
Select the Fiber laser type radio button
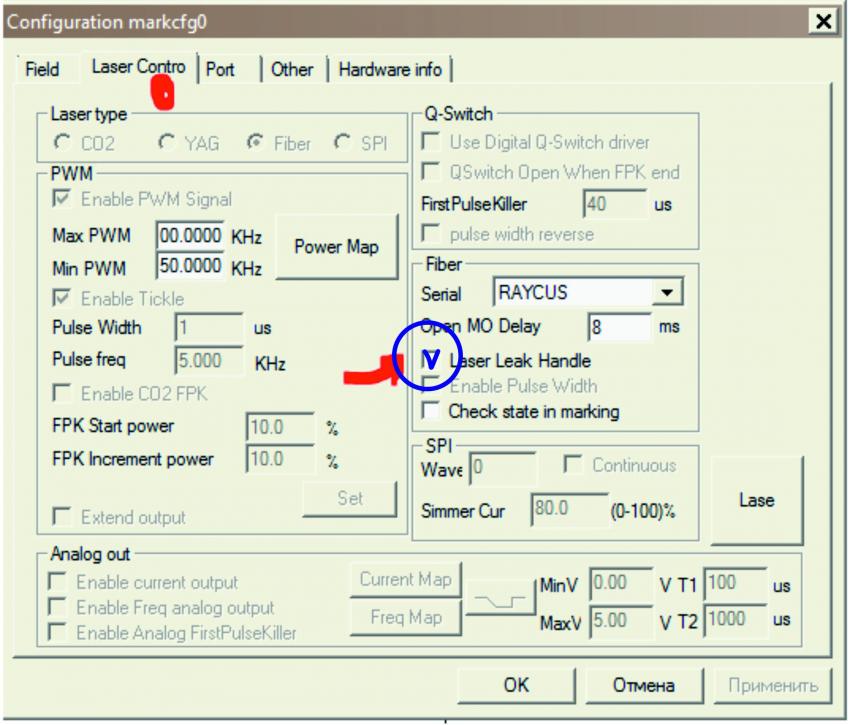point(253,143)
